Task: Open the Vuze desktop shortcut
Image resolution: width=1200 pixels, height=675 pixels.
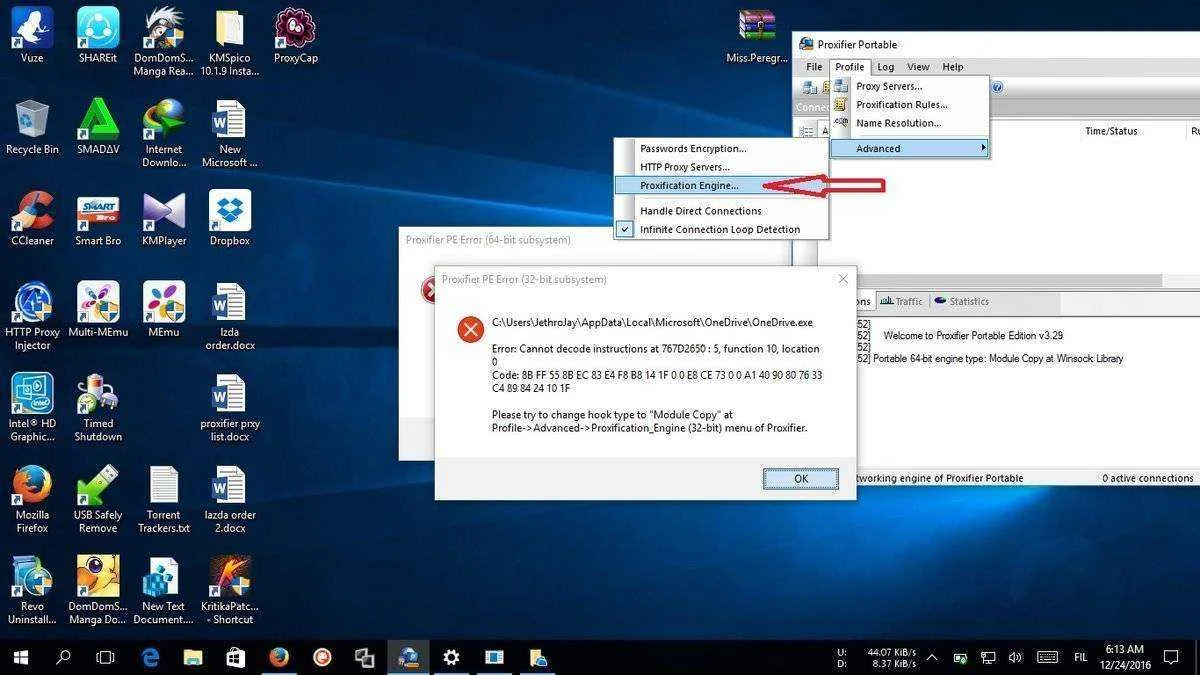Action: click(32, 35)
